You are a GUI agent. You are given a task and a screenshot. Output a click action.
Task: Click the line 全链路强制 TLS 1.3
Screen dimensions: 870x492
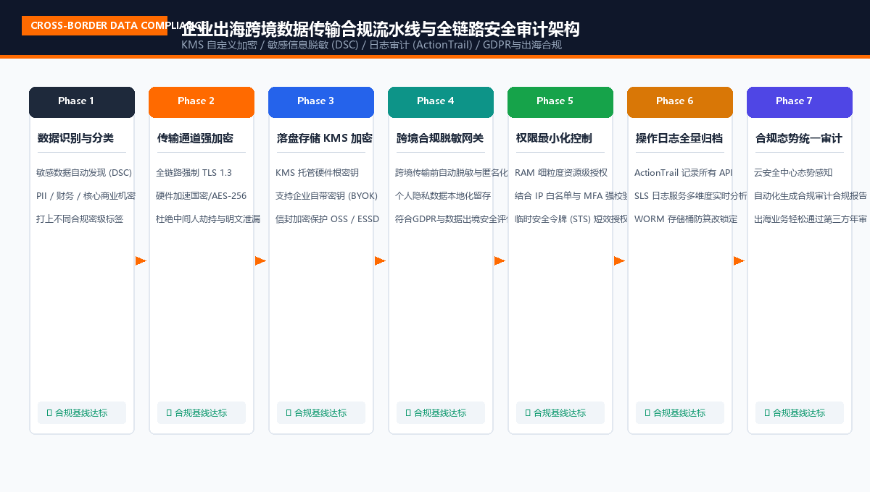[194, 173]
